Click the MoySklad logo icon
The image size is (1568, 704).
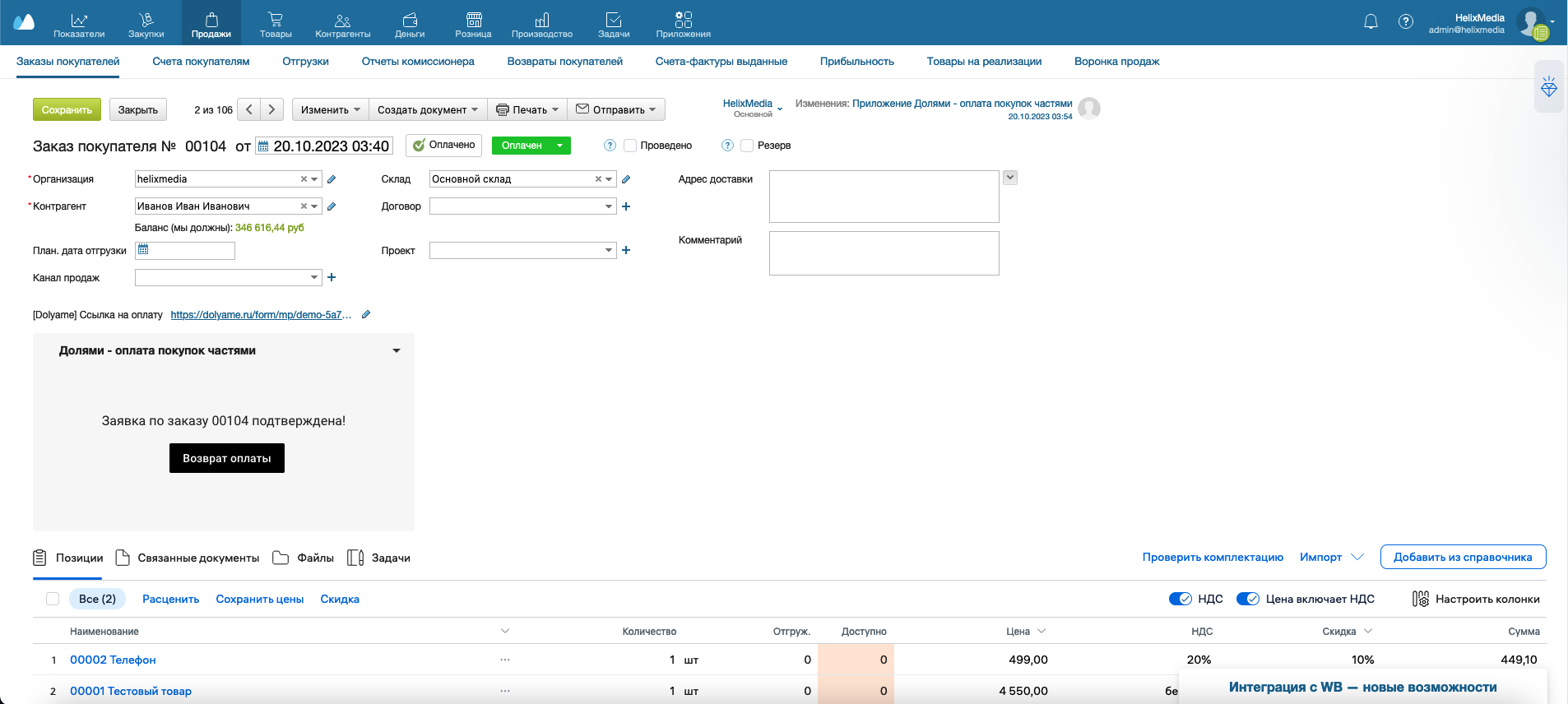pyautogui.click(x=24, y=22)
